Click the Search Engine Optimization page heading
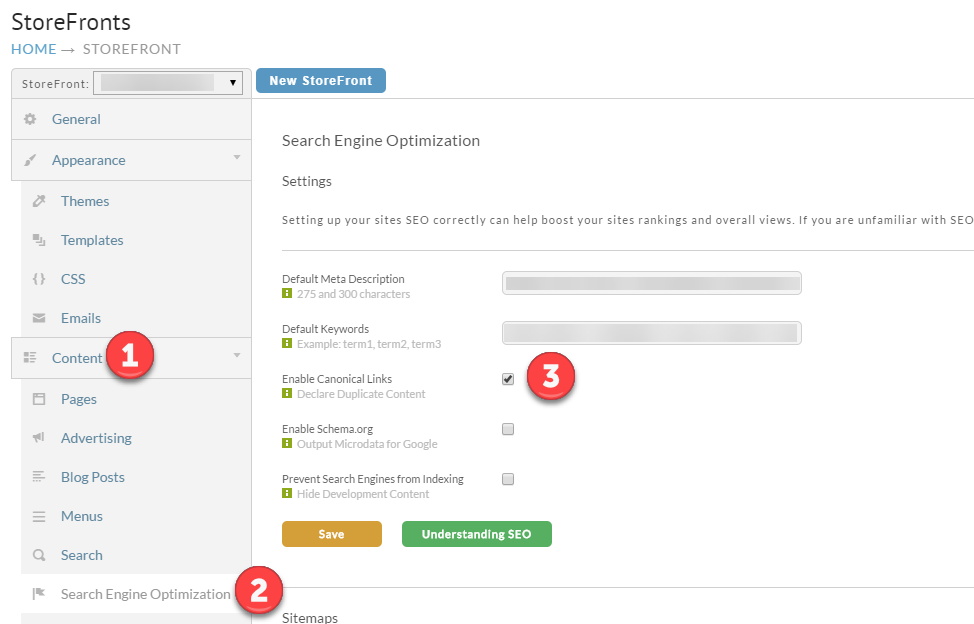The height and width of the screenshot is (624, 974). click(381, 141)
